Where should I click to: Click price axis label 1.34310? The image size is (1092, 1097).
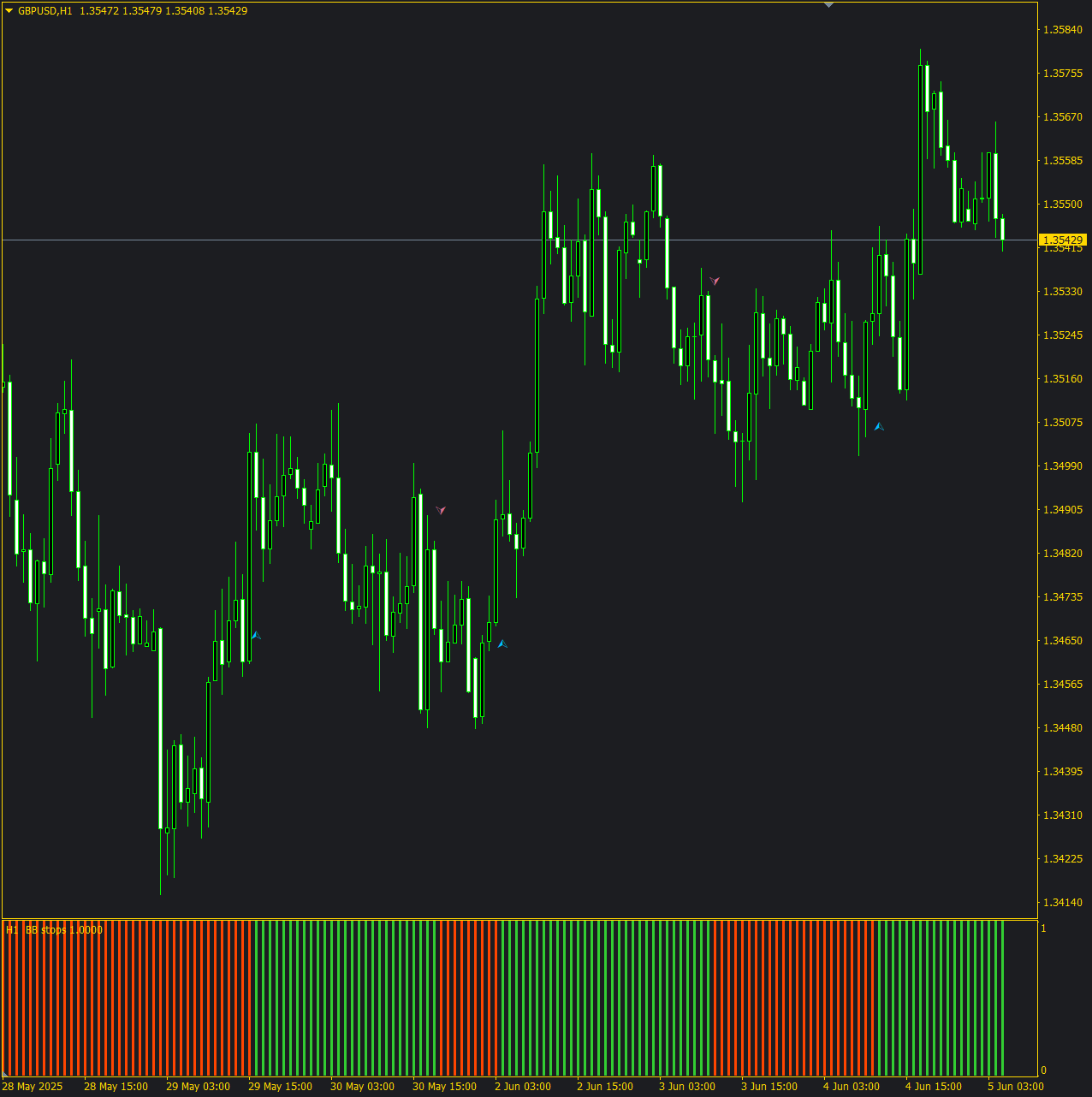1062,815
